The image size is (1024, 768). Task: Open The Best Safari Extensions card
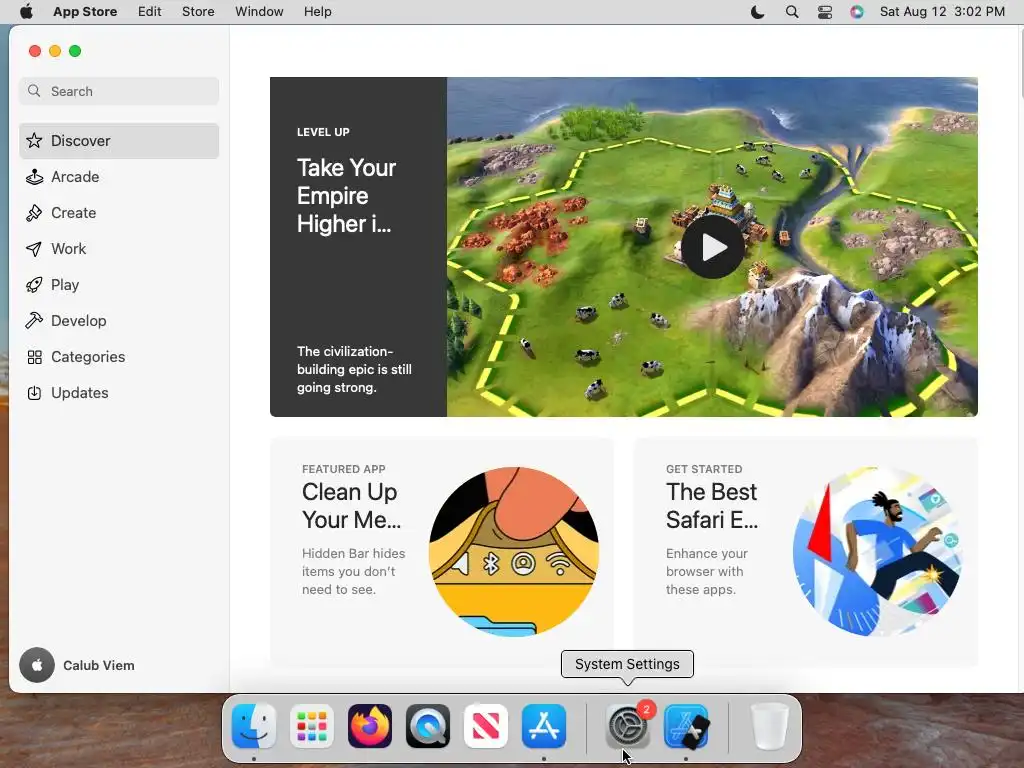tap(806, 551)
